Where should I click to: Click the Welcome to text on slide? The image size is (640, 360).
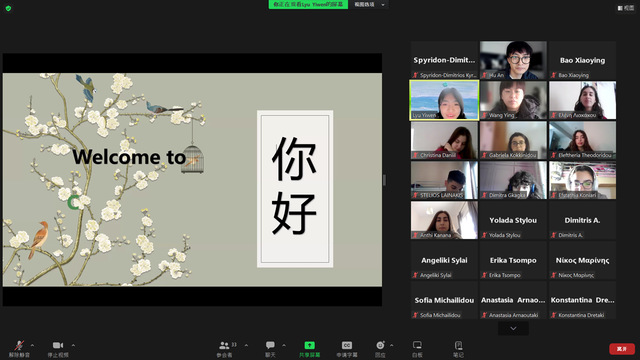coord(129,157)
